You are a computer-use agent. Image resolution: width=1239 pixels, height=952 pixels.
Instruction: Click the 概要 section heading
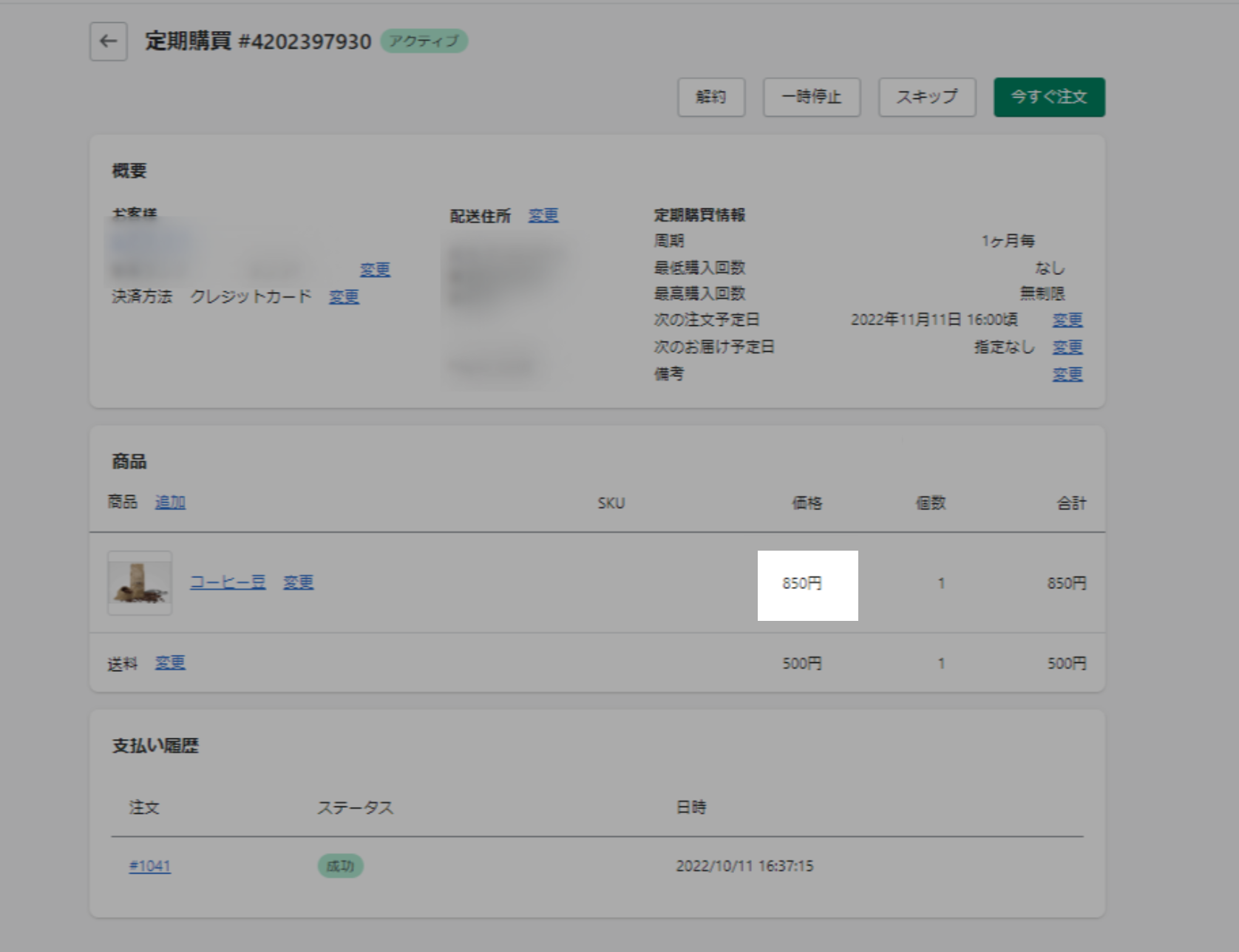[129, 171]
